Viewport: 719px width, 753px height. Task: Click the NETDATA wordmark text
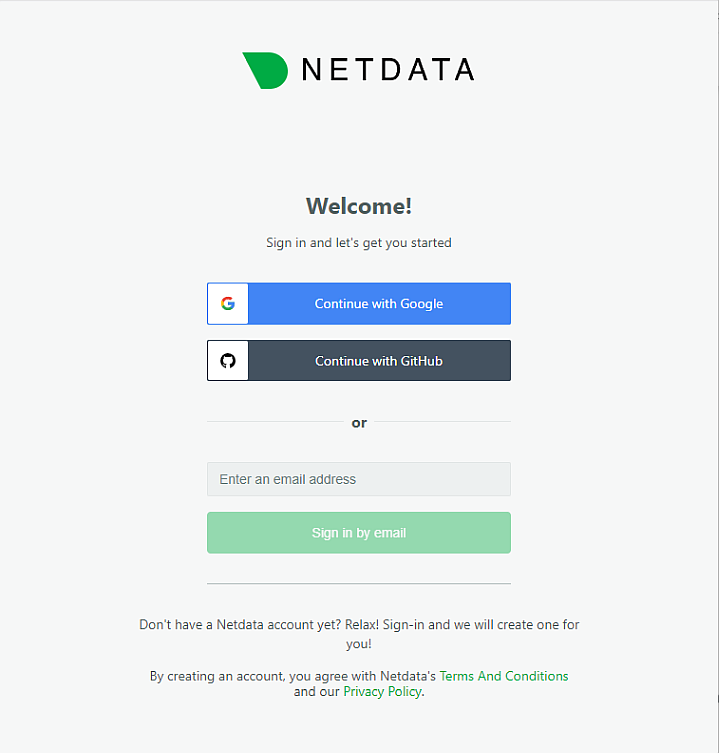pos(388,70)
